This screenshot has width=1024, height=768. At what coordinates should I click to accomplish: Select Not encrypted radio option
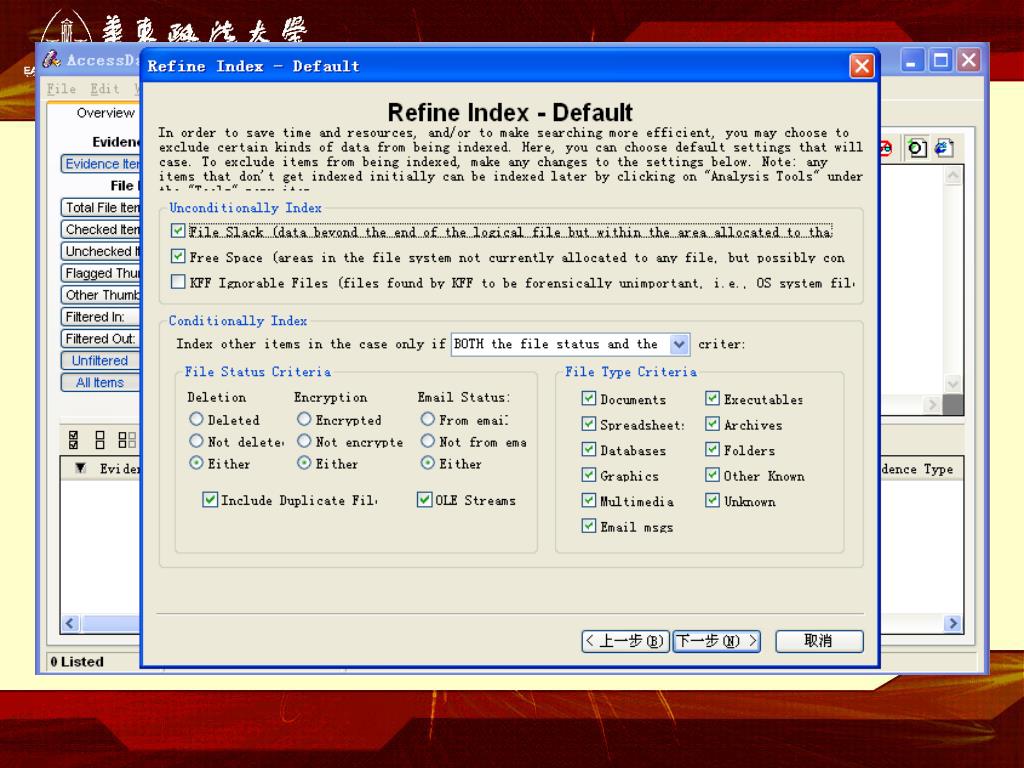pyautogui.click(x=304, y=441)
